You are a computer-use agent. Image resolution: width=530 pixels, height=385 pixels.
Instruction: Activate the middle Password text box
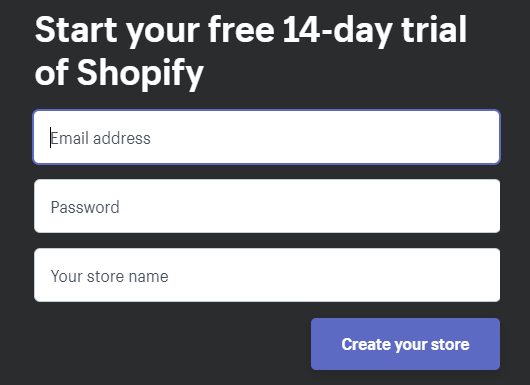click(x=267, y=206)
